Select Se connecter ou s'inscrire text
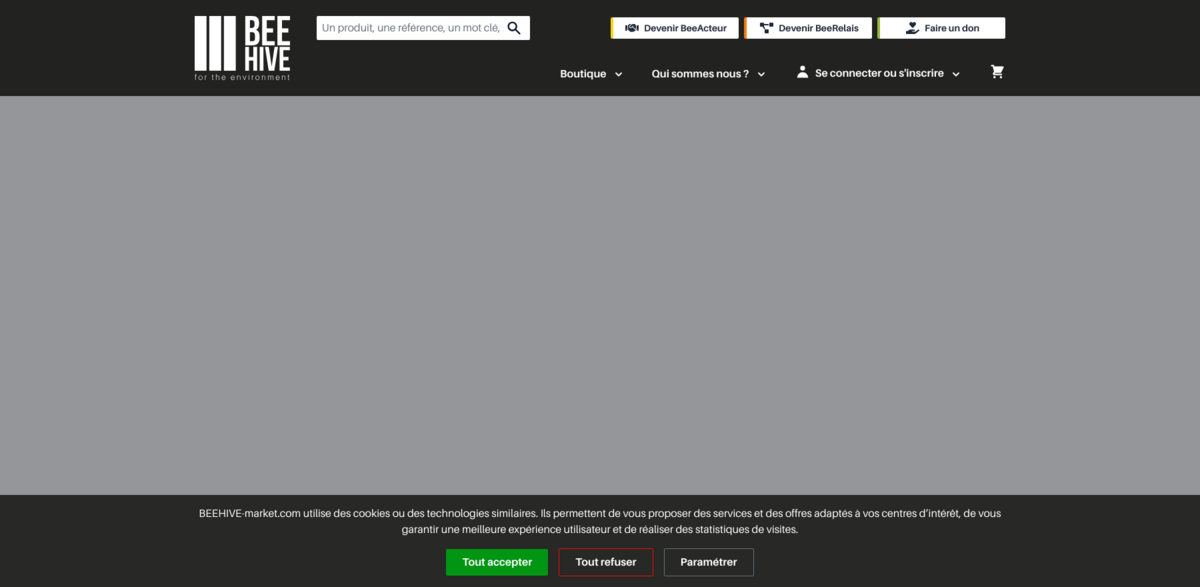 879,74
